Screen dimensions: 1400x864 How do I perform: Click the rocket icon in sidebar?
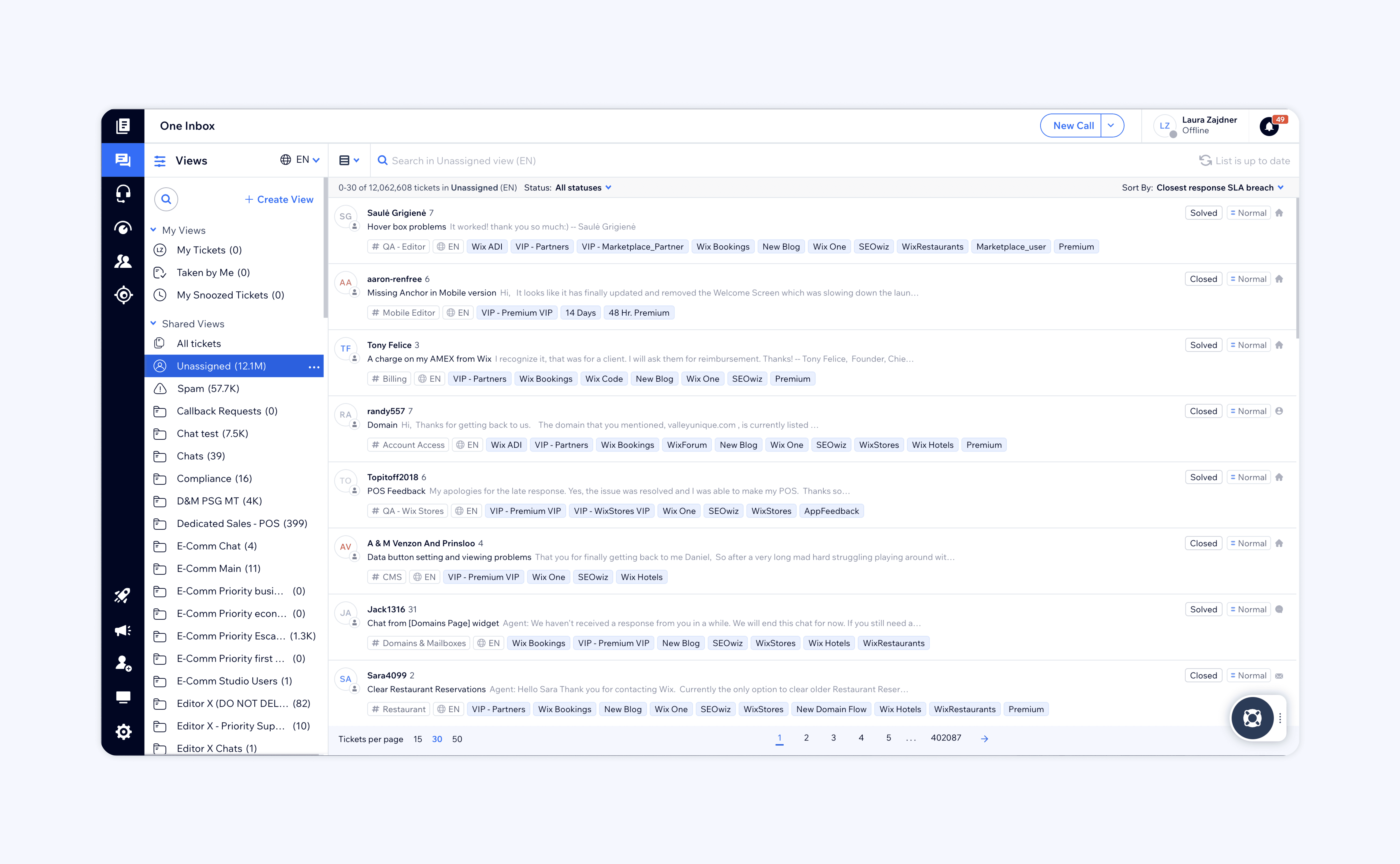(x=123, y=595)
